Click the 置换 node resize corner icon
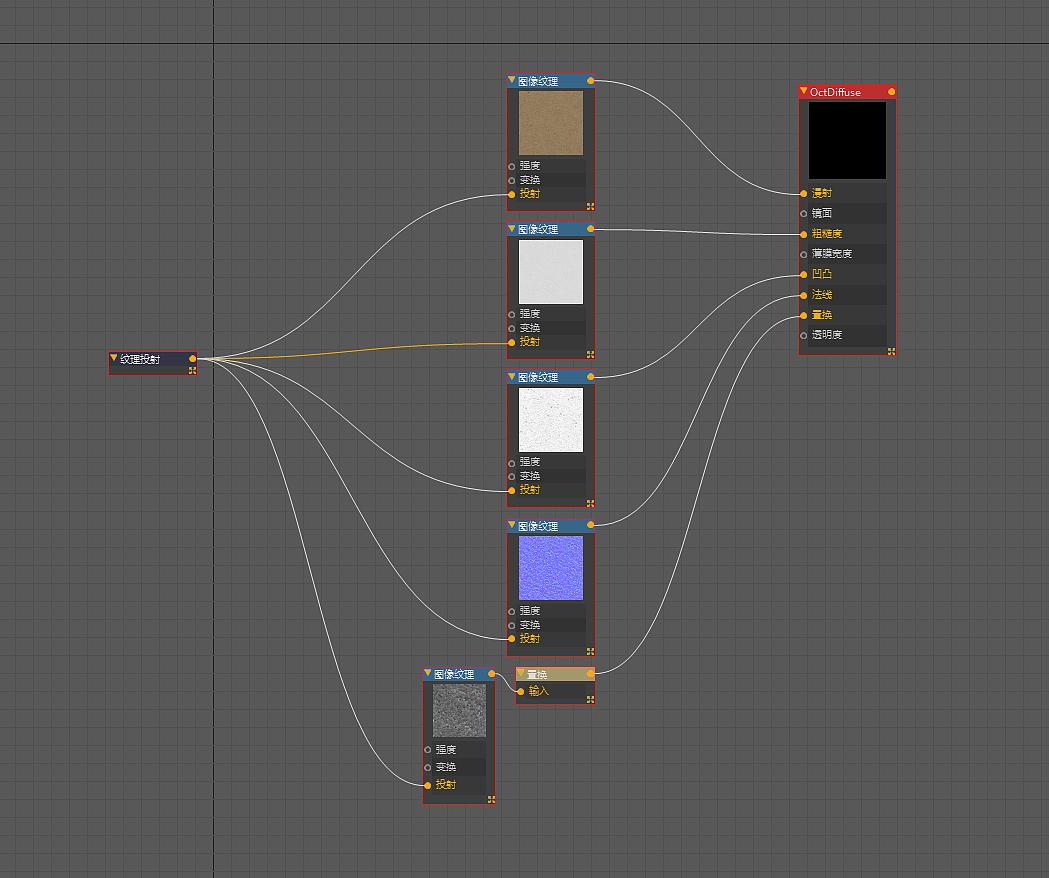This screenshot has height=878, width=1049. 590,699
